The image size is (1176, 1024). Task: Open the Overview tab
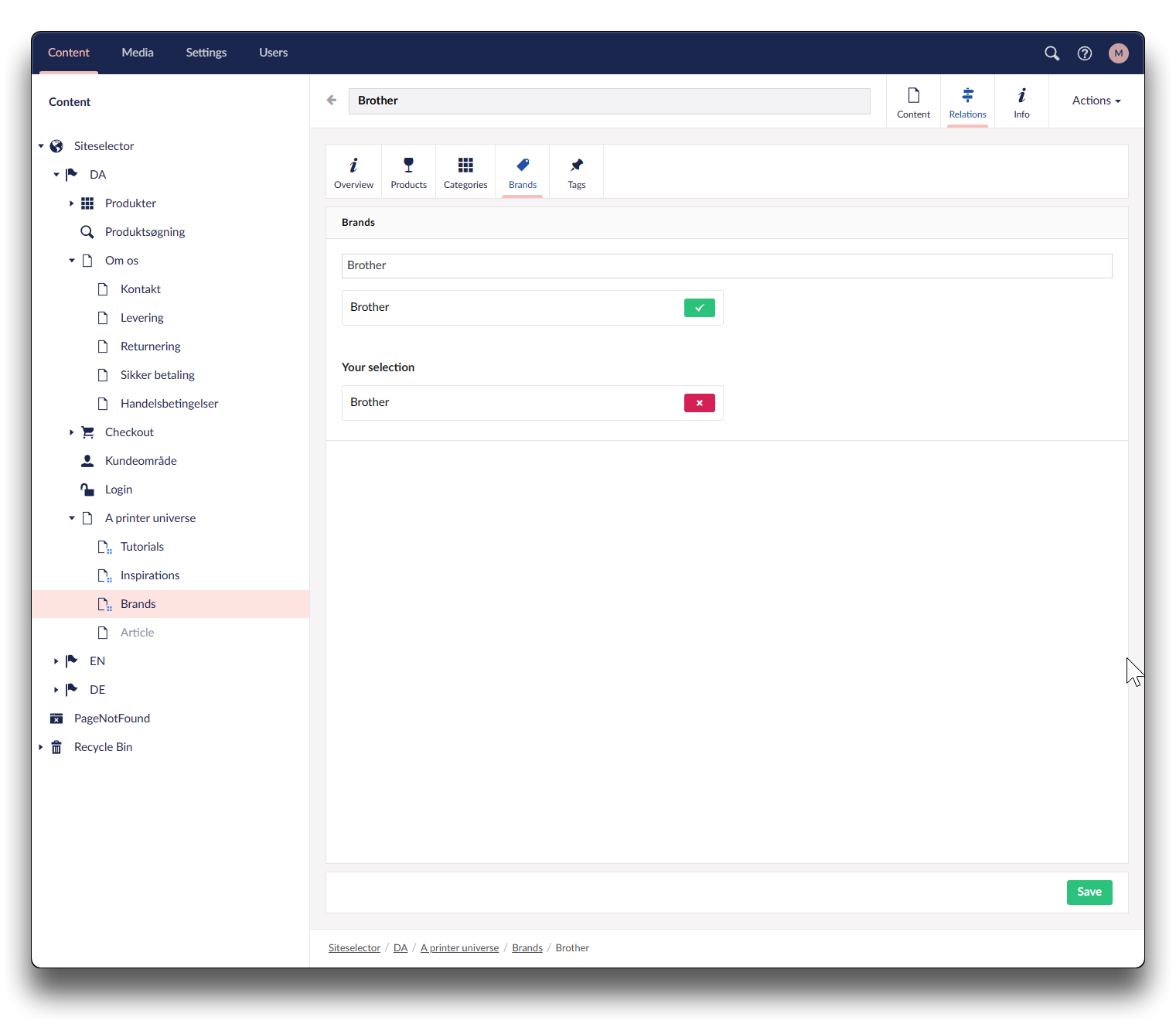[353, 172]
